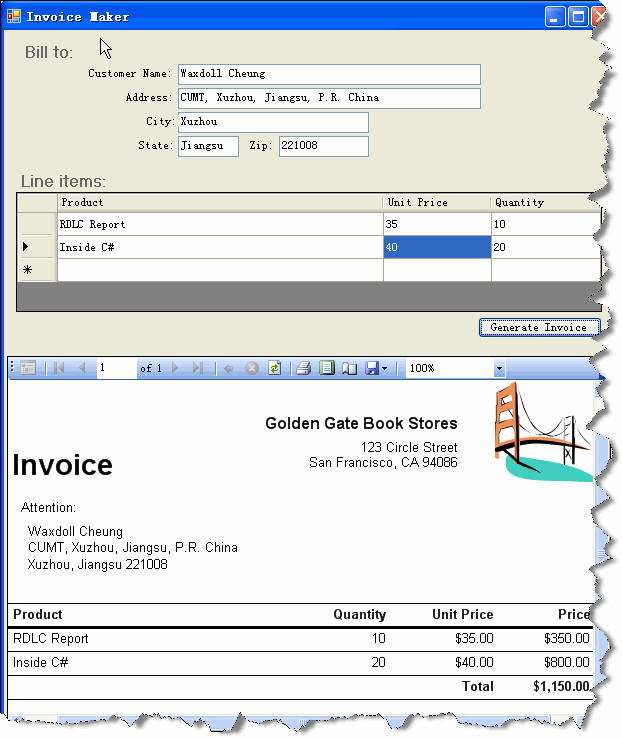Edit the Zip field
Viewport: 622px width, 738px height.
pyautogui.click(x=324, y=146)
